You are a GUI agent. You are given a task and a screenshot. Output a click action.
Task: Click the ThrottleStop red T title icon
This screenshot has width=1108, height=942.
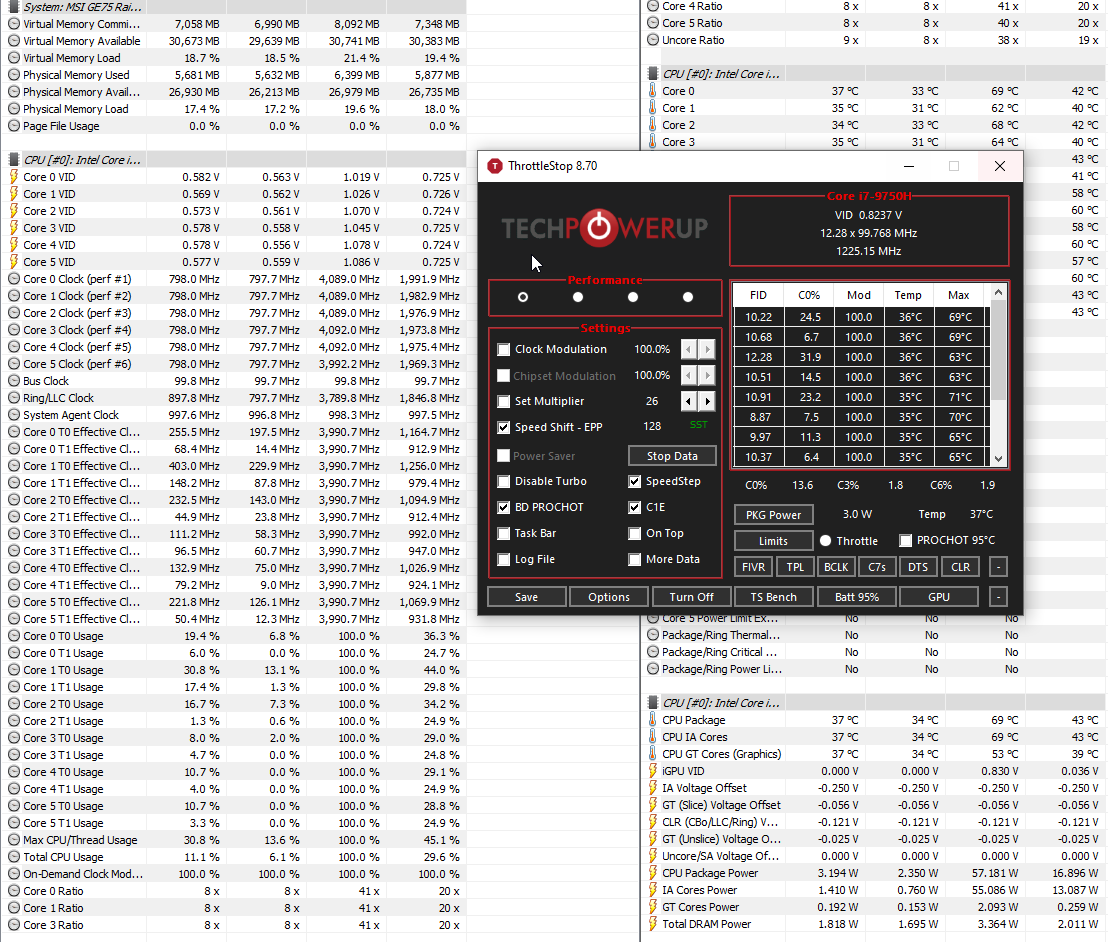click(x=495, y=166)
